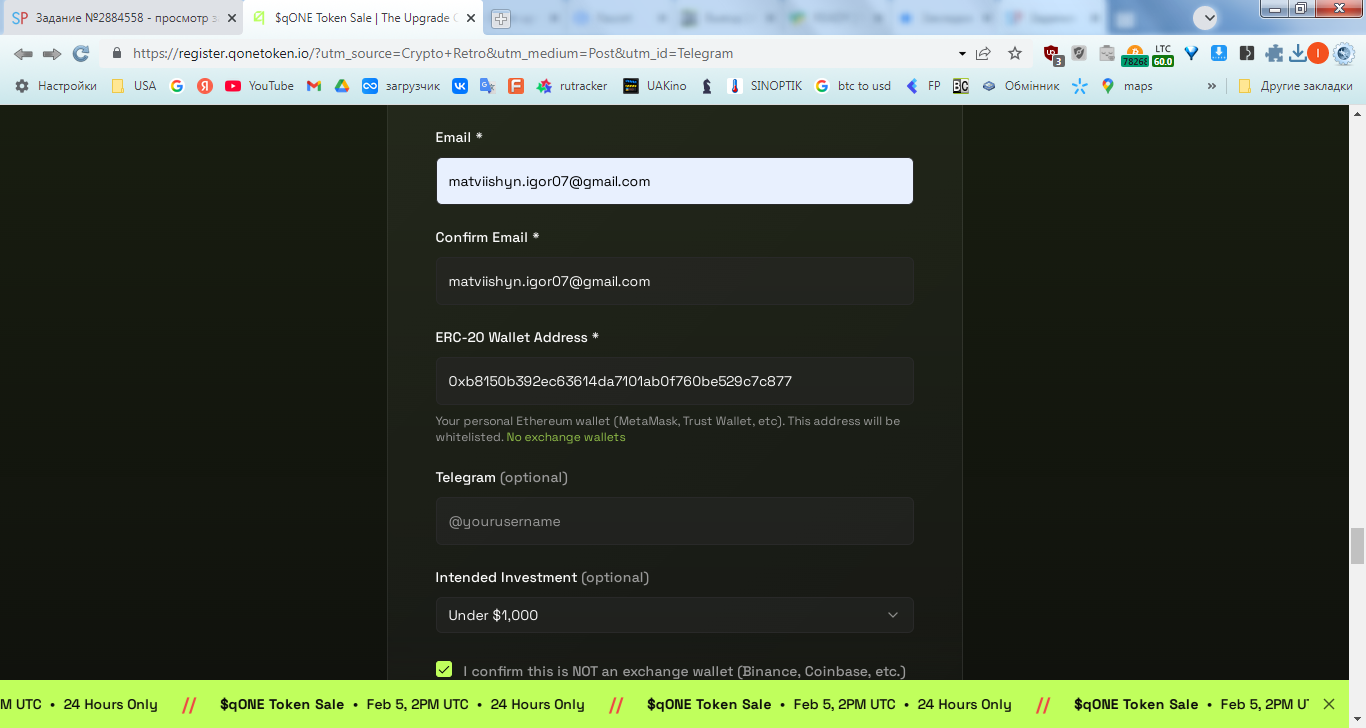Reload the current page
The width and height of the screenshot is (1366, 728).
pos(81,54)
